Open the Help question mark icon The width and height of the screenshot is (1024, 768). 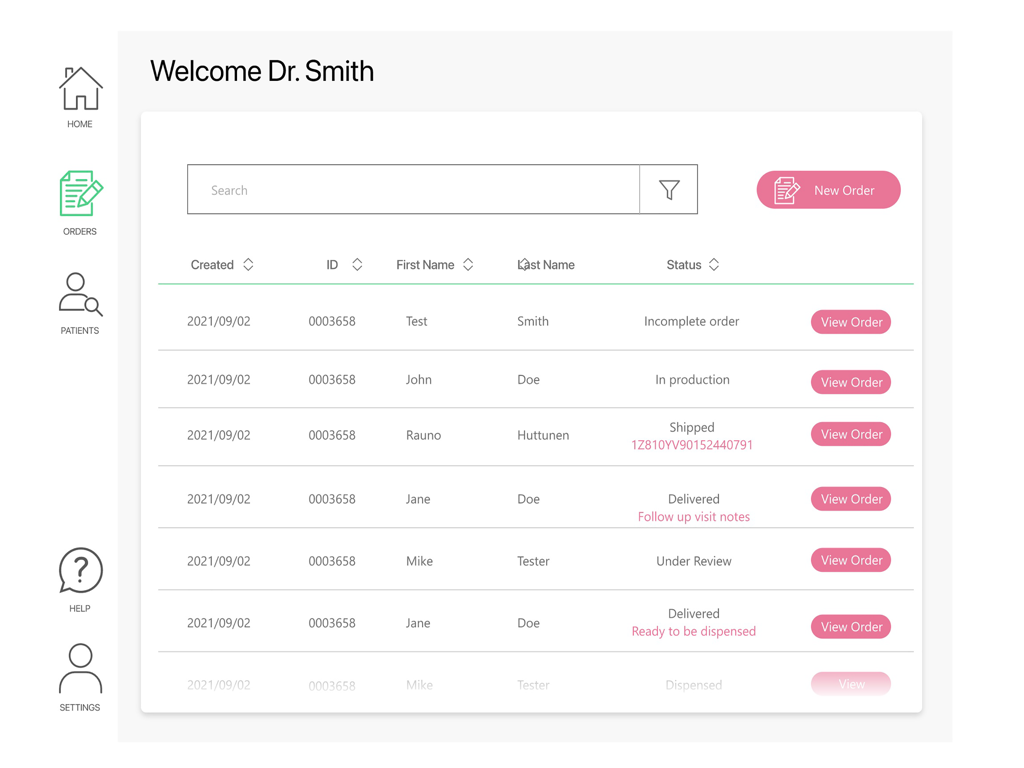click(79, 571)
